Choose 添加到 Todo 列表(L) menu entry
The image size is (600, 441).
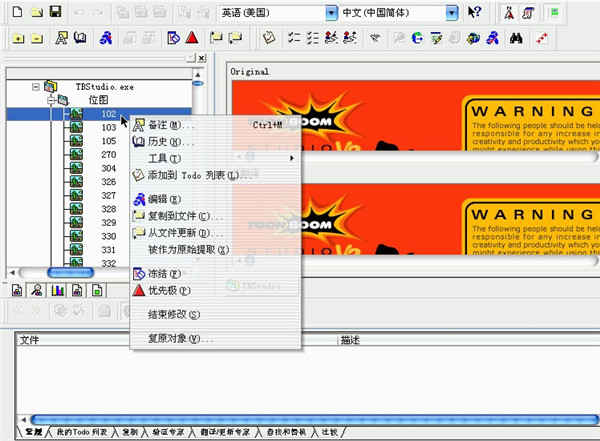point(215,175)
